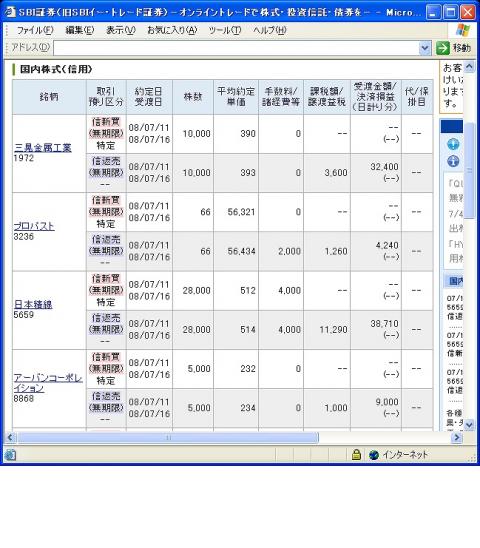Click the blue info circle icon in sidebar
Image resolution: width=480 pixels, height=548 pixels.
point(453,161)
